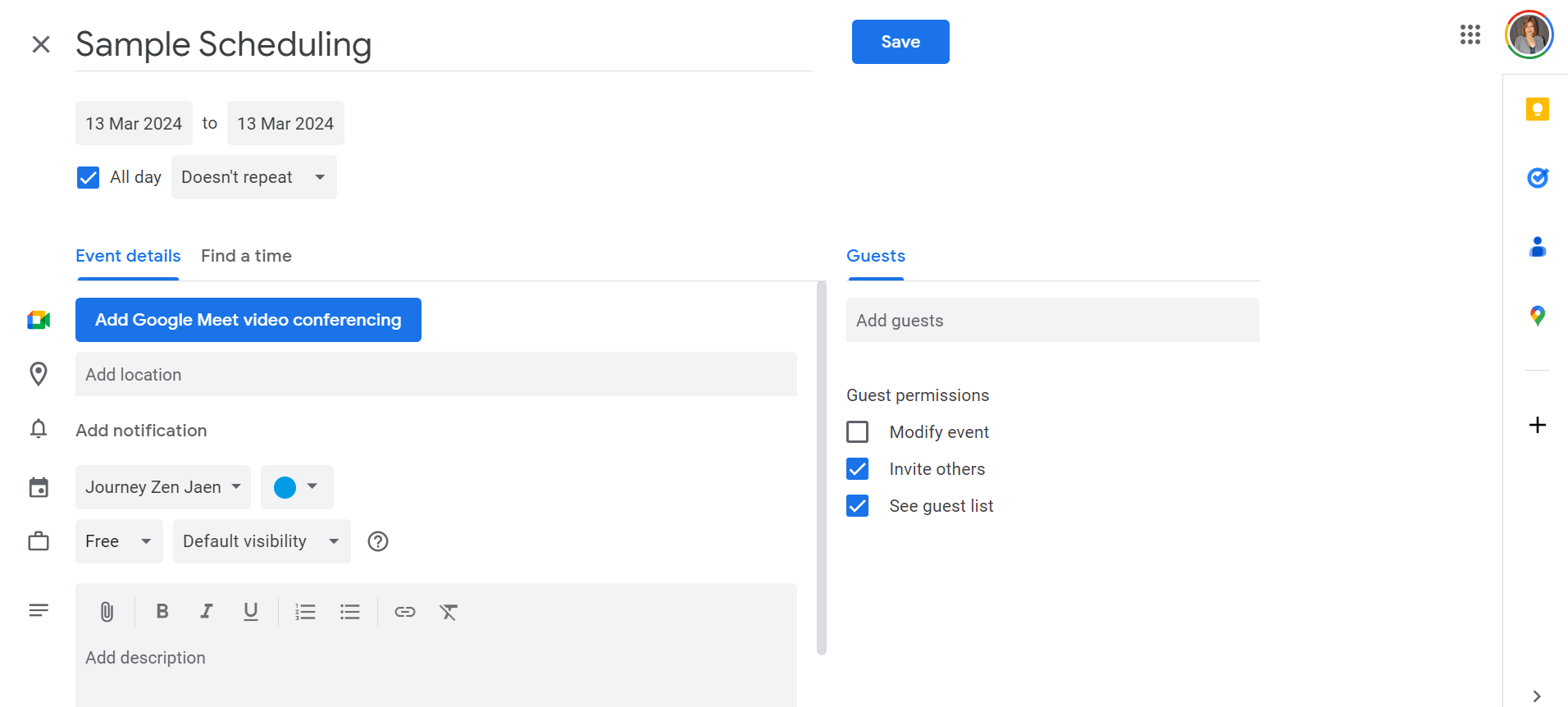Save the Sample Scheduling event
1568x707 pixels.
click(x=900, y=42)
